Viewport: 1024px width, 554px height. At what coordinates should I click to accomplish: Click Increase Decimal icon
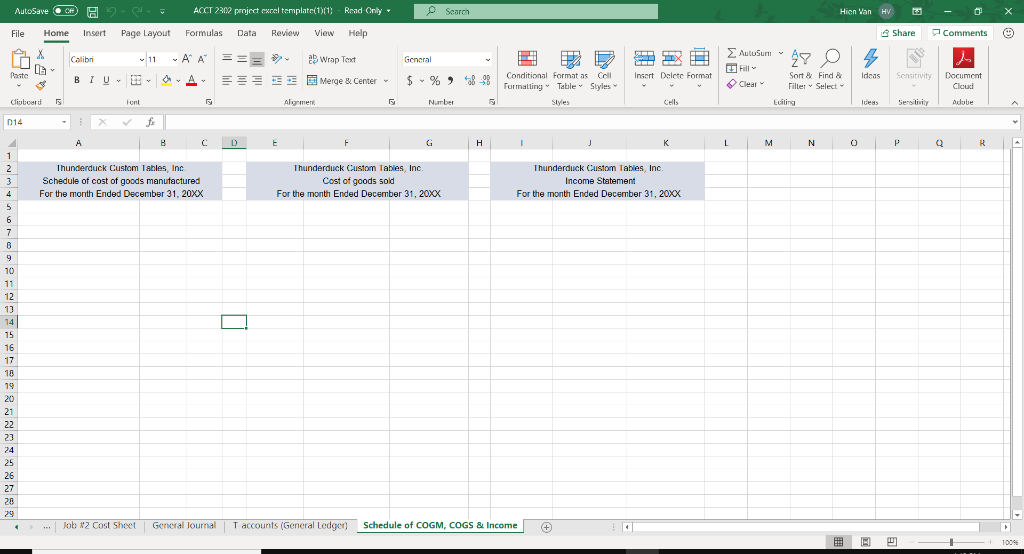click(x=470, y=80)
